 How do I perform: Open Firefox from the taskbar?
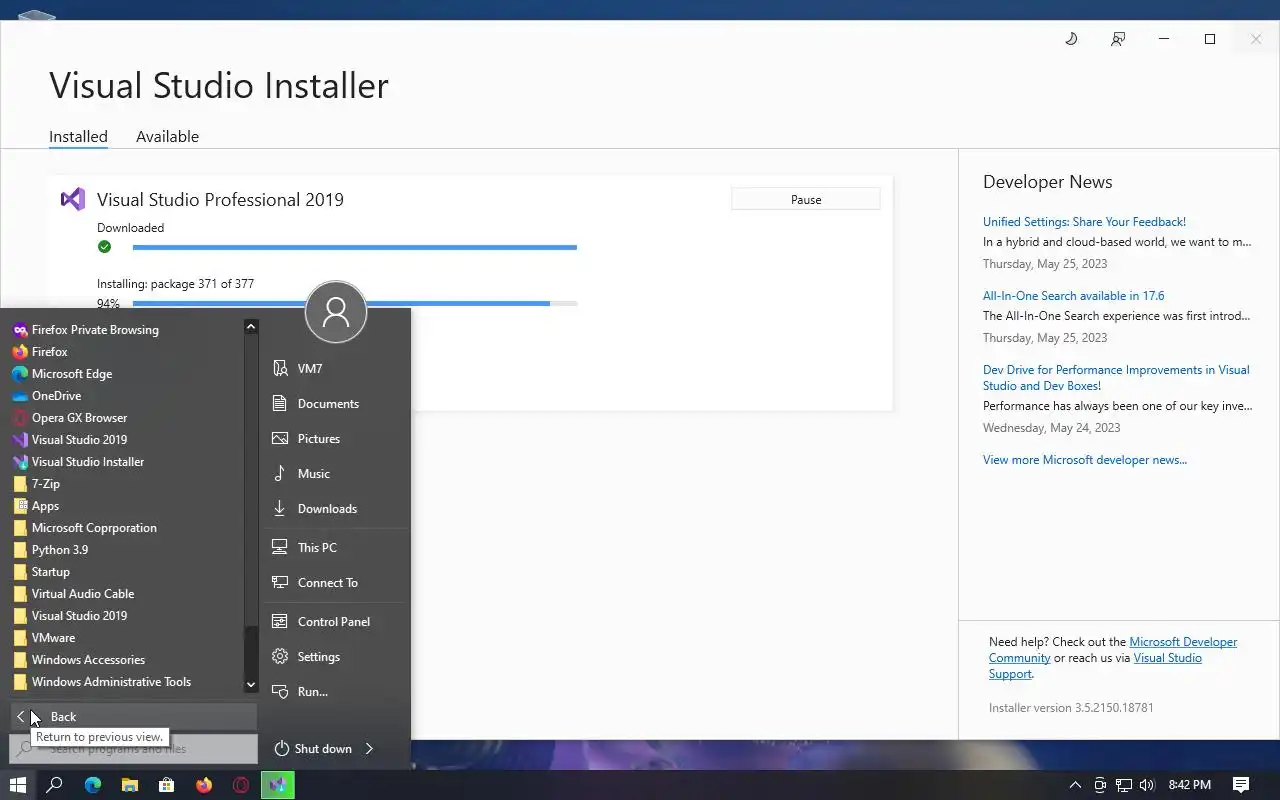pos(204,785)
